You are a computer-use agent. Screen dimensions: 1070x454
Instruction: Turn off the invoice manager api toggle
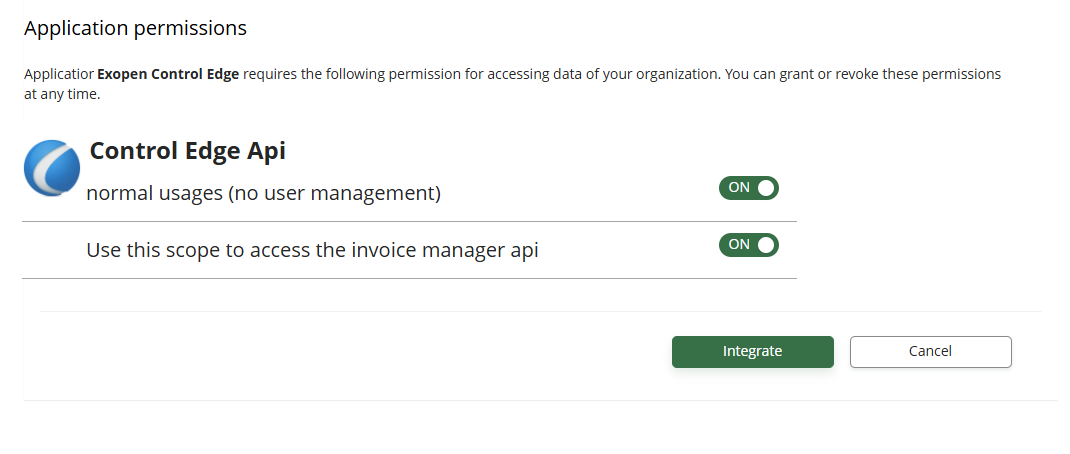[x=748, y=245]
